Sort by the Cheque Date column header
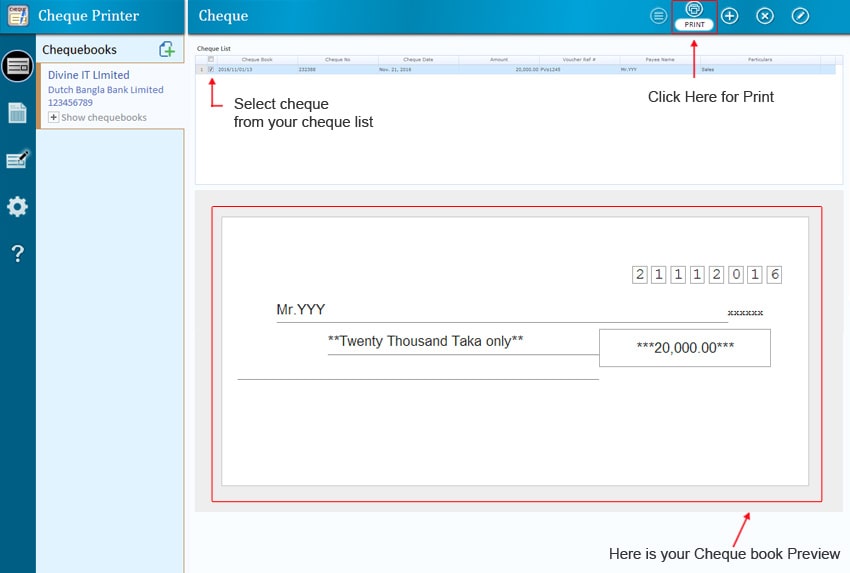This screenshot has width=850, height=573. (418, 59)
